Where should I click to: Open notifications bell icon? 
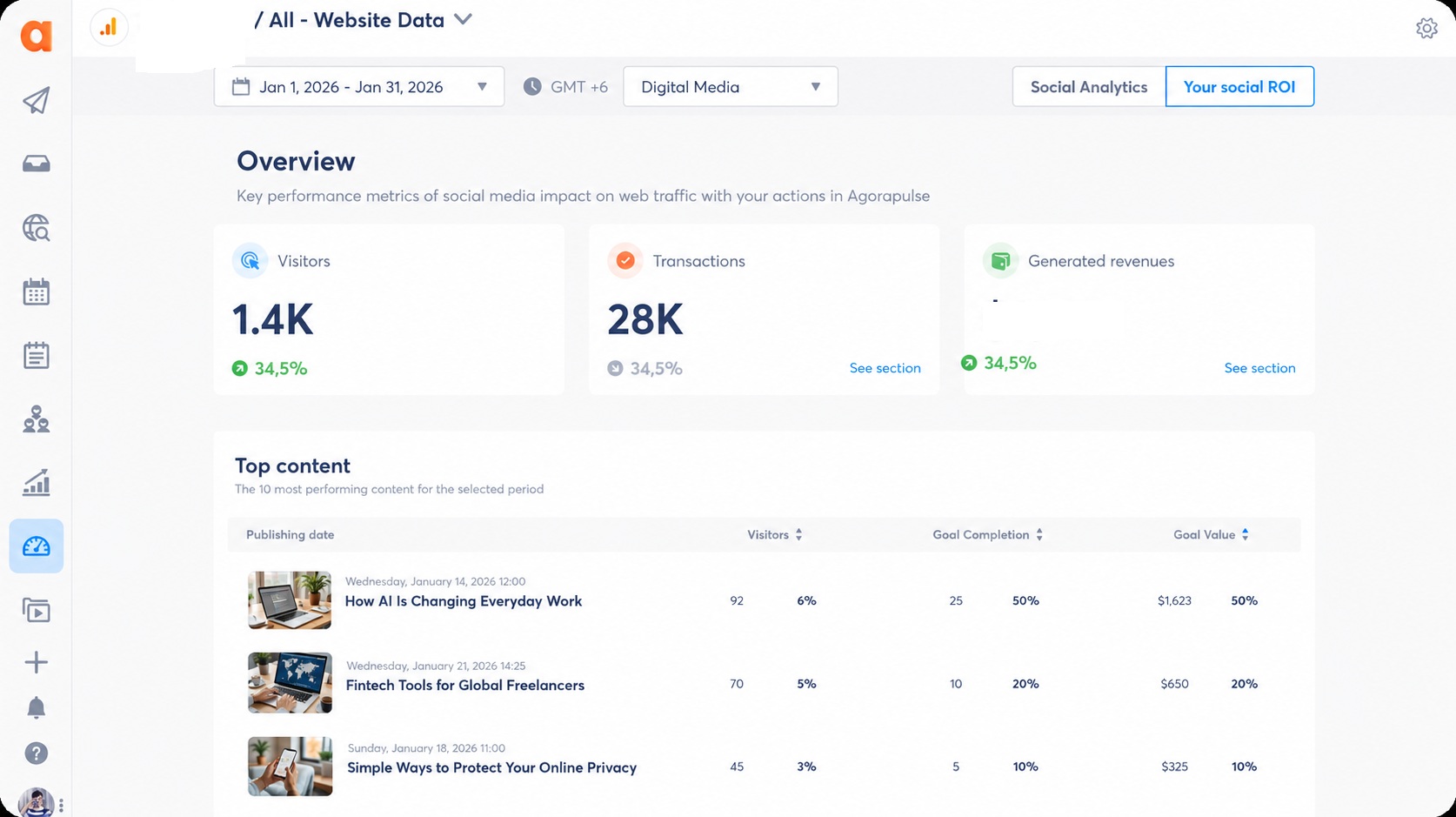[36, 707]
